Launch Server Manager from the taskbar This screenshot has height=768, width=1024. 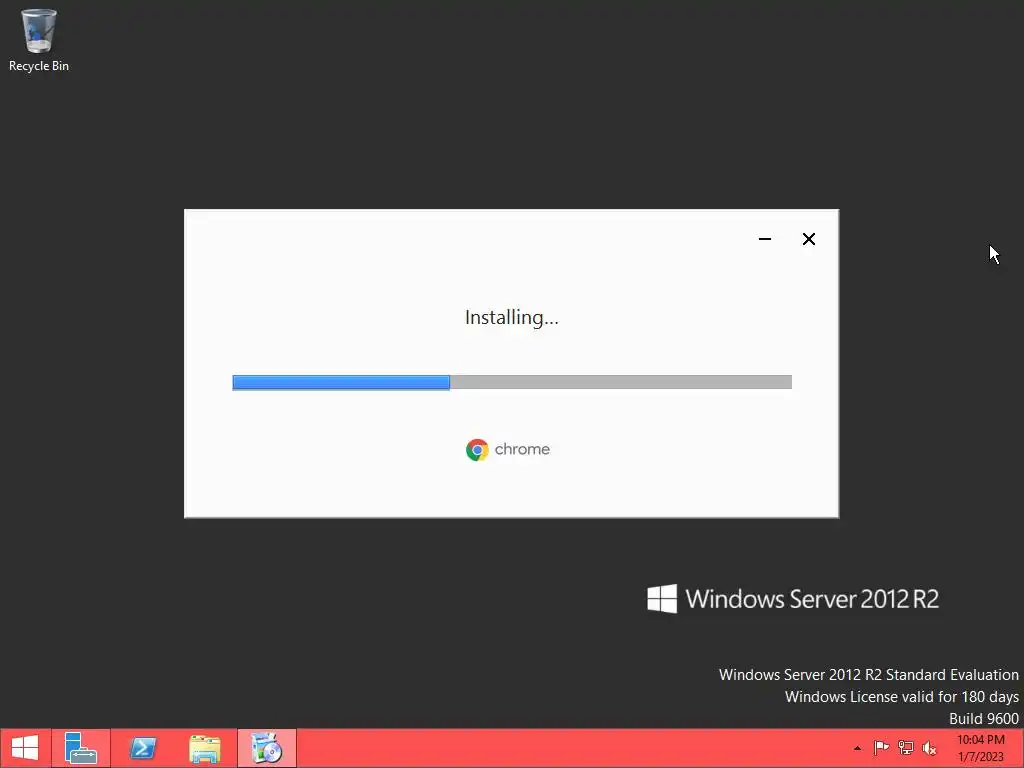[x=81, y=748]
